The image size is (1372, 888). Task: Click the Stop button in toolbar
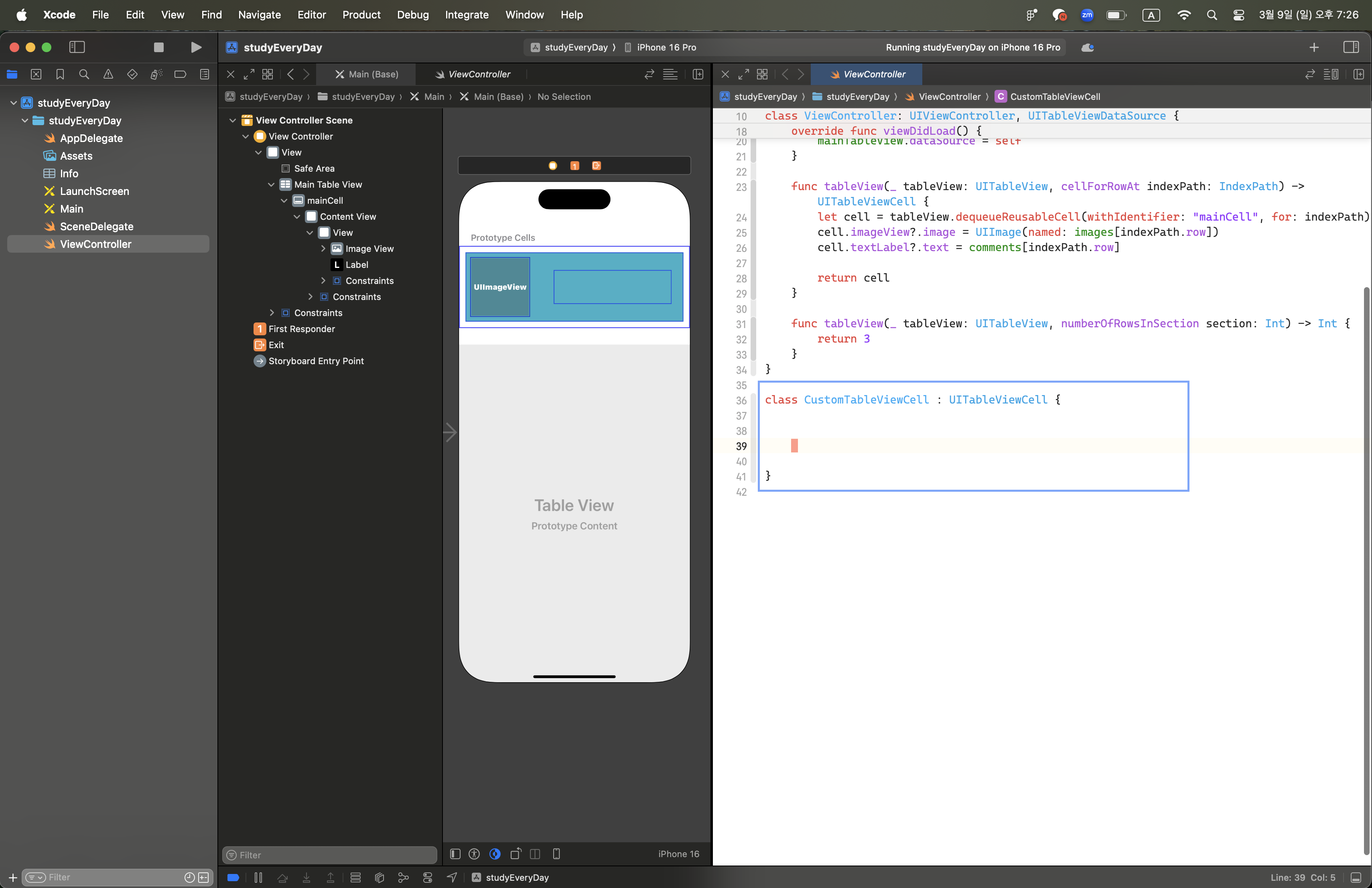tap(158, 47)
